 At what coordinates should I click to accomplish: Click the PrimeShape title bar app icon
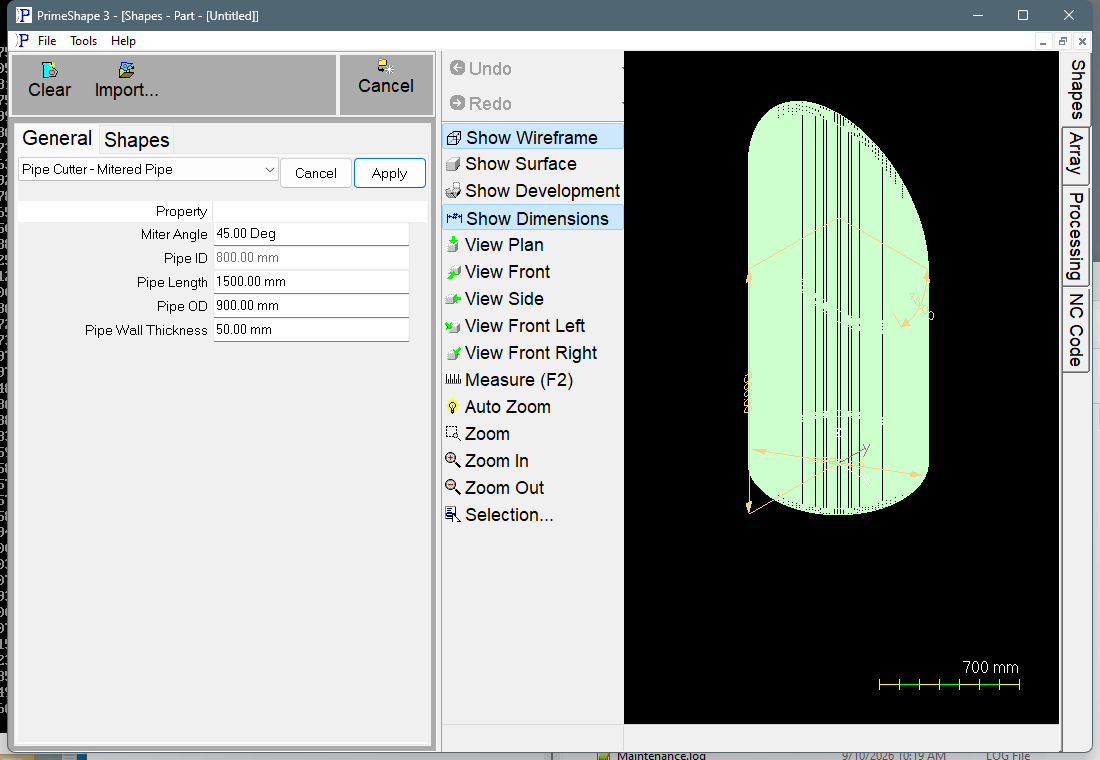click(x=23, y=15)
